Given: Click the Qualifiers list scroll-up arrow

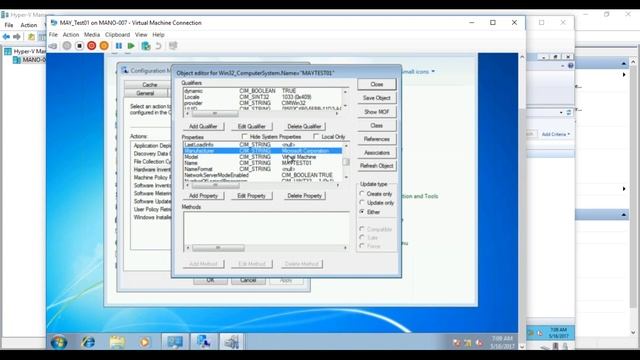Looking at the screenshot, I should 345,92.
